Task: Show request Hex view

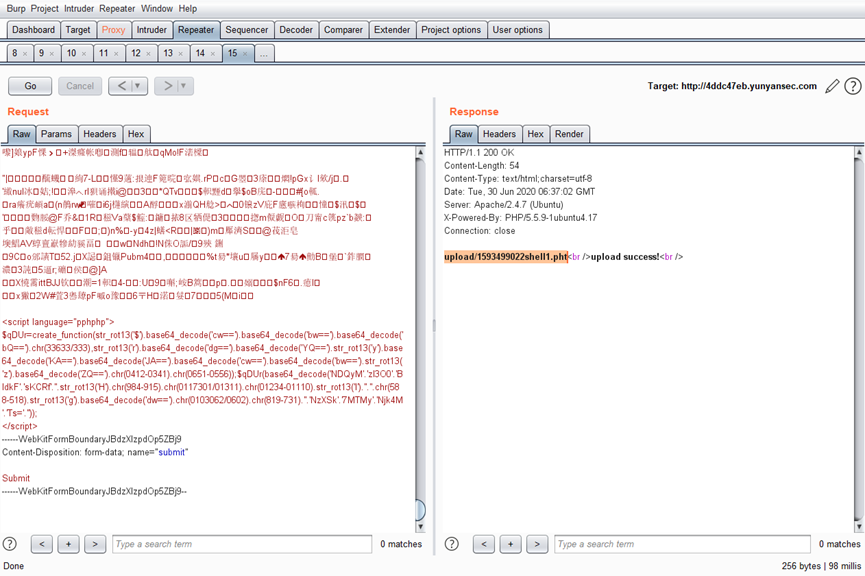Action: pyautogui.click(x=136, y=134)
